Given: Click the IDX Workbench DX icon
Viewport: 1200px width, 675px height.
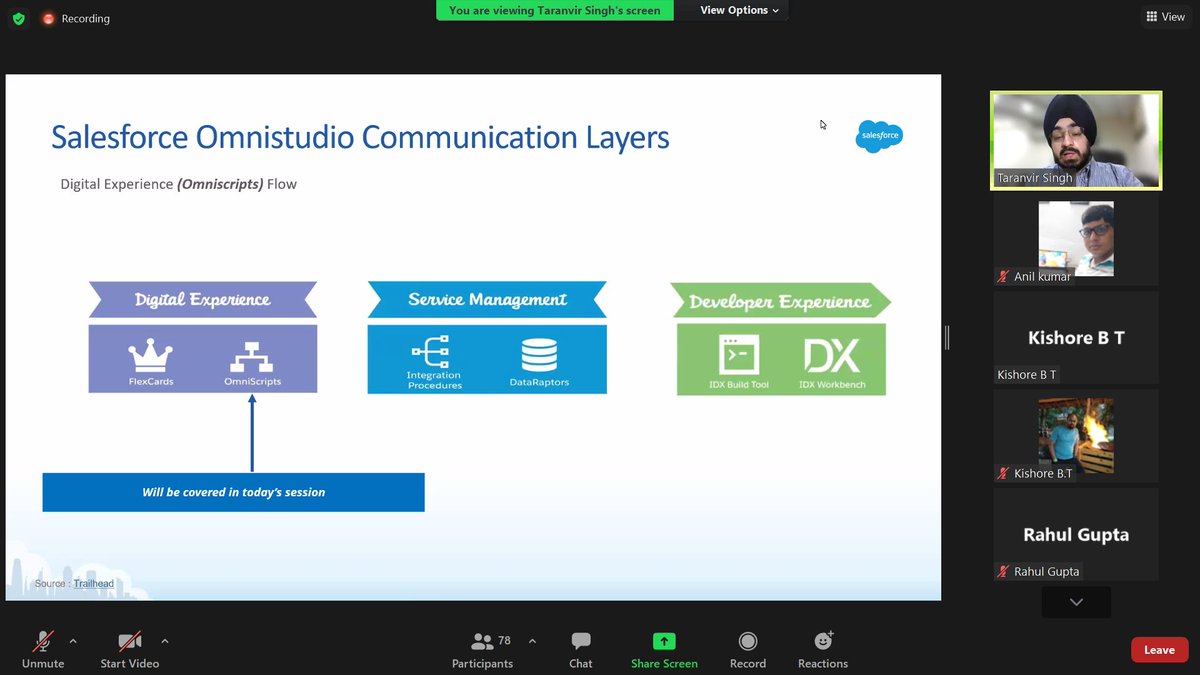Looking at the screenshot, I should pos(832,355).
